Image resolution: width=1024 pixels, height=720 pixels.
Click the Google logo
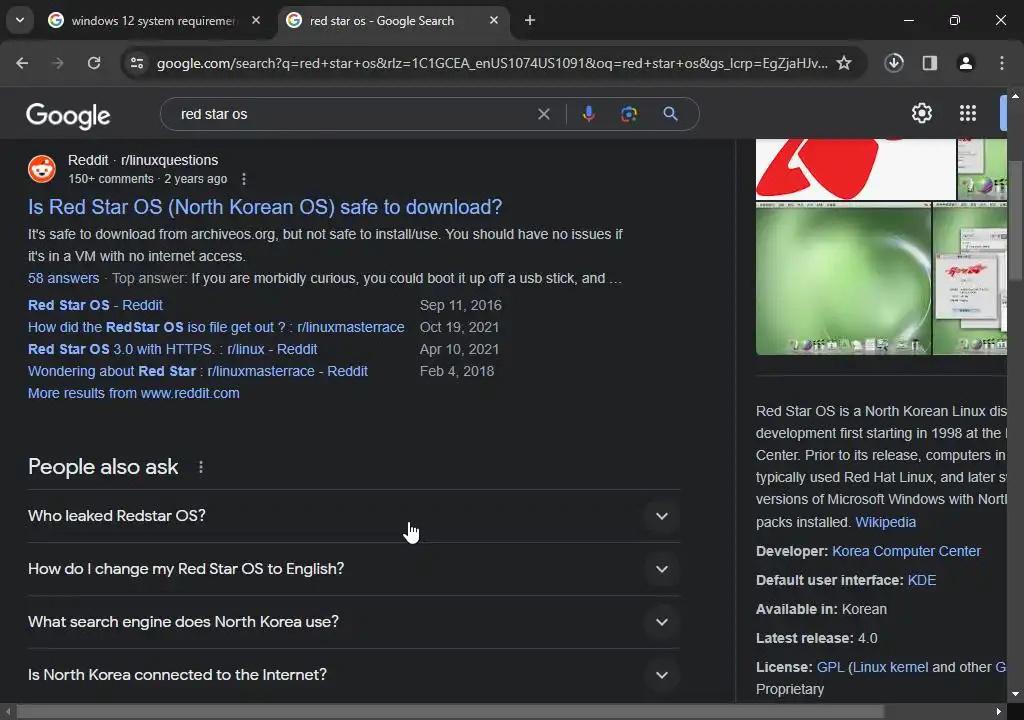68,116
